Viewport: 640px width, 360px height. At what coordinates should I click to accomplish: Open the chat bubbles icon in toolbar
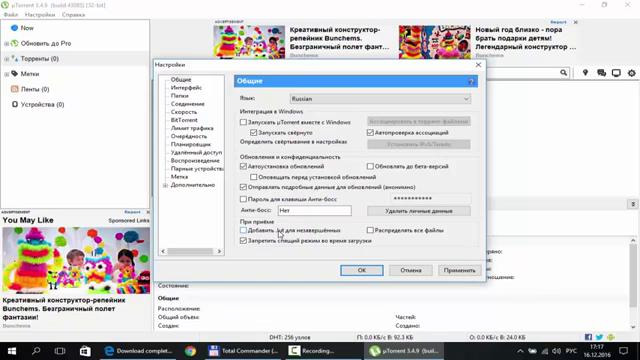601,73
